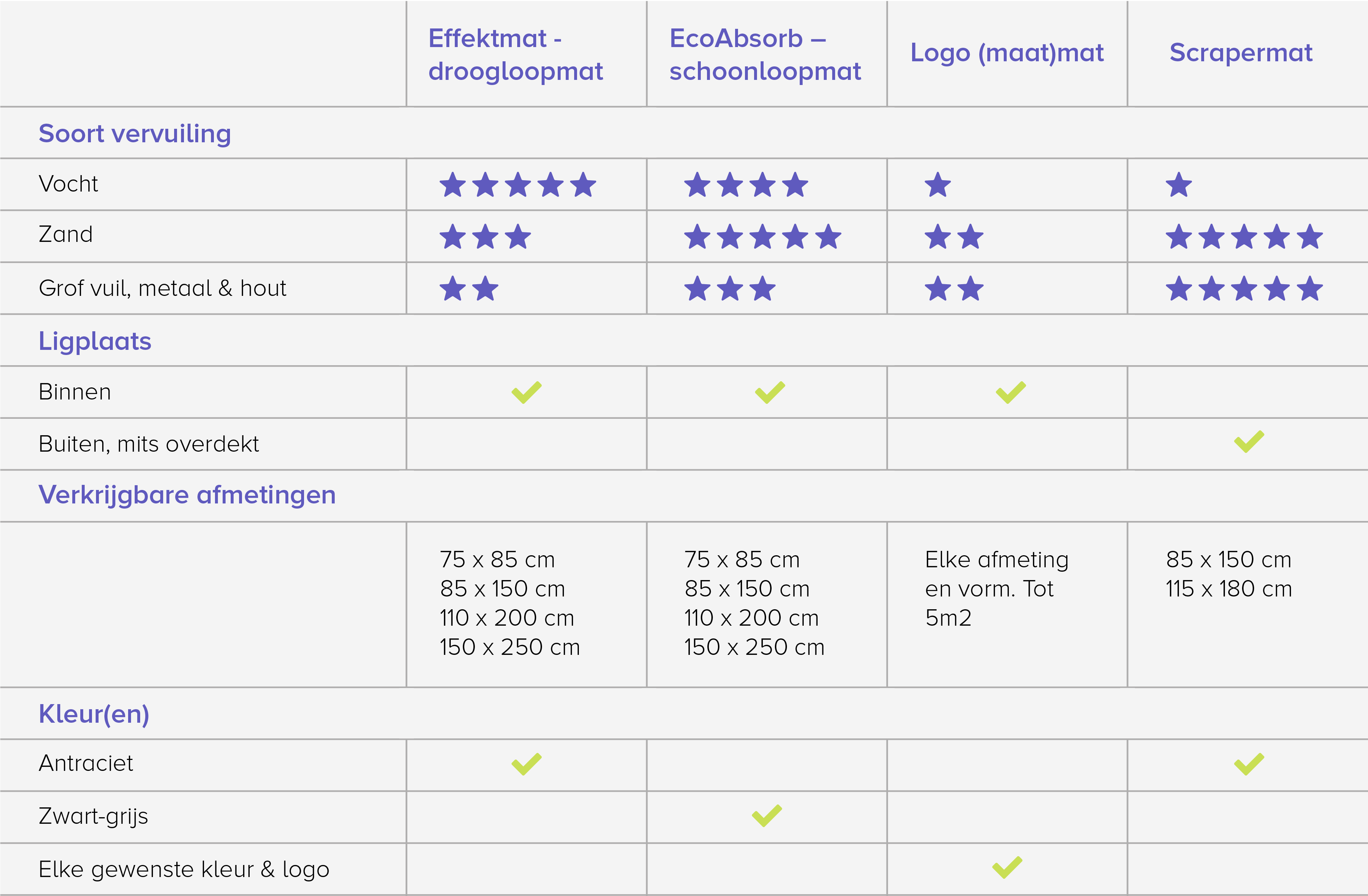
Task: Click the Scrapermat Vocht single star
Action: (x=1178, y=185)
